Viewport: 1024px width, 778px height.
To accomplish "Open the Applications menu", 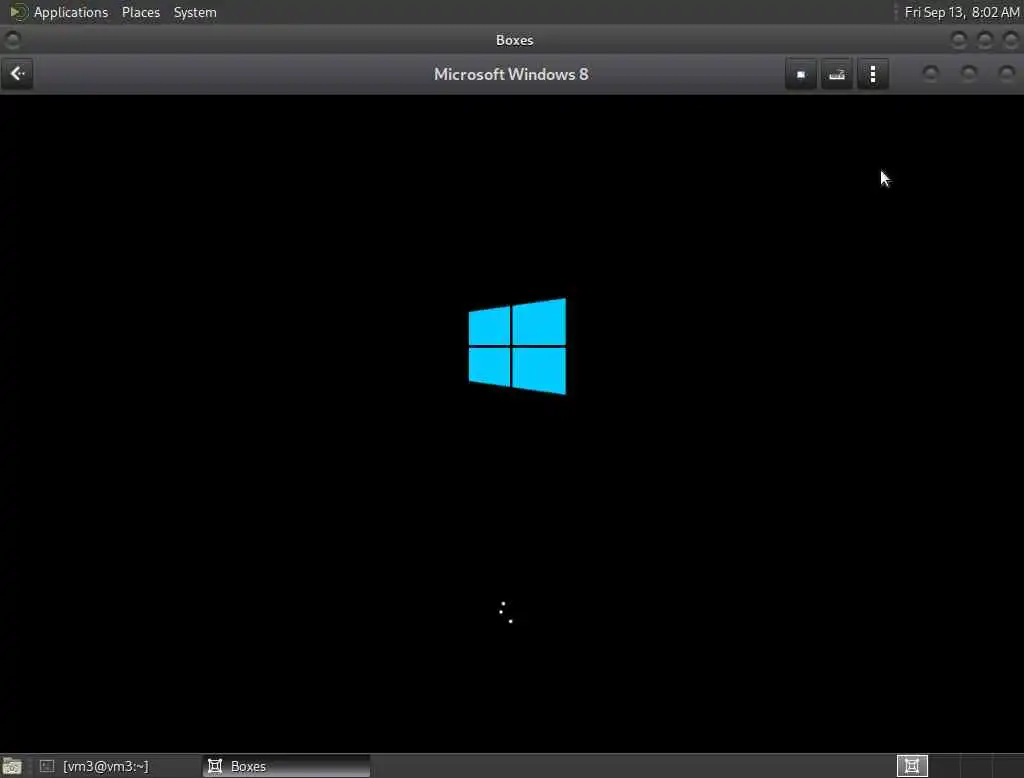I will pos(71,12).
